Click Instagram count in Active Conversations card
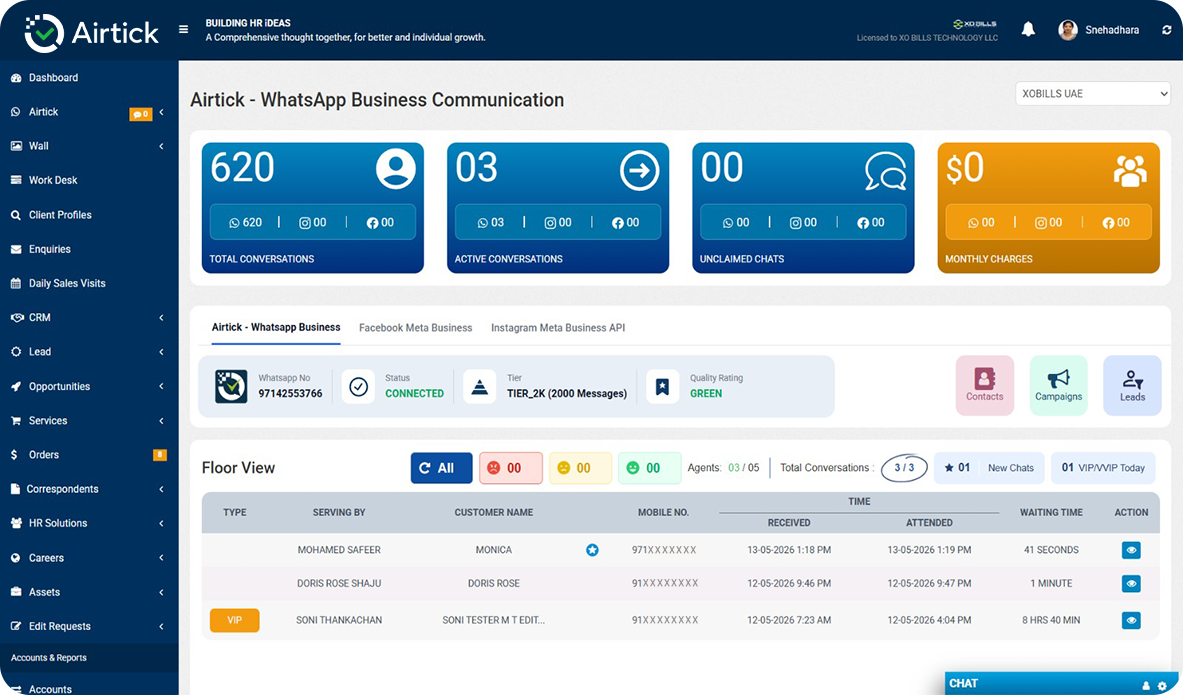 558,223
